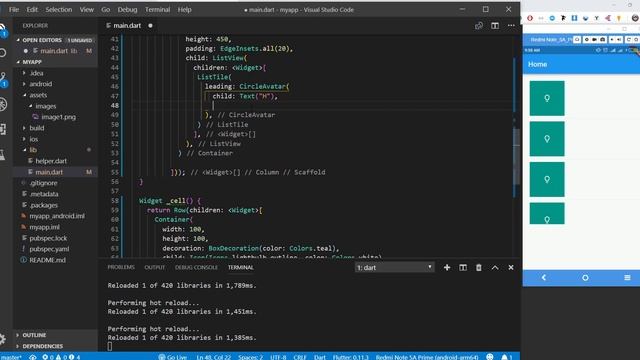Viewport: 640px width, 360px height.
Task: Select the main.dart editor tab
Action: coord(127,26)
